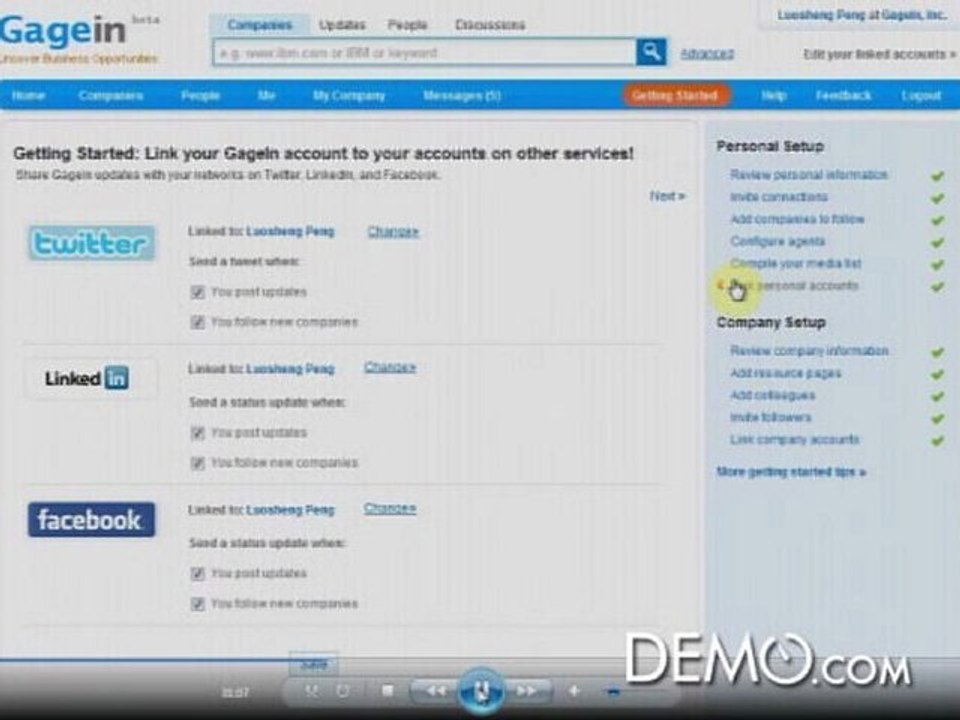
Task: Select the People search tab
Action: pos(407,25)
